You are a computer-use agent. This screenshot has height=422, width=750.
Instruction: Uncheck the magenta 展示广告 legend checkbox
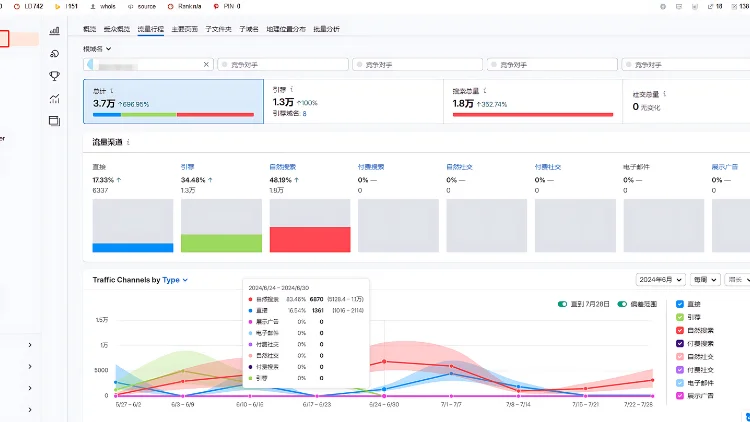tap(680, 396)
